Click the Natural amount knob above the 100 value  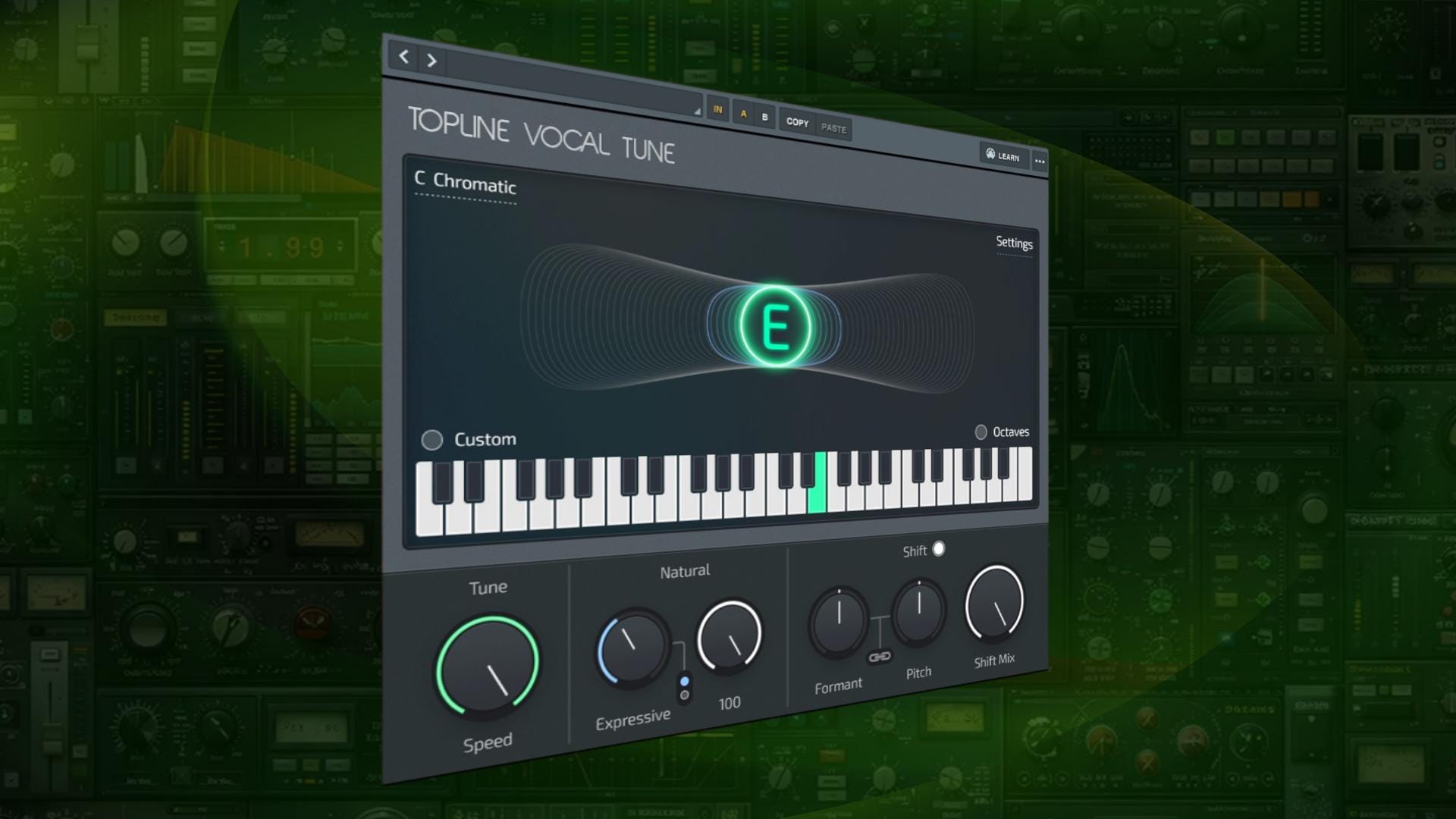tap(730, 637)
